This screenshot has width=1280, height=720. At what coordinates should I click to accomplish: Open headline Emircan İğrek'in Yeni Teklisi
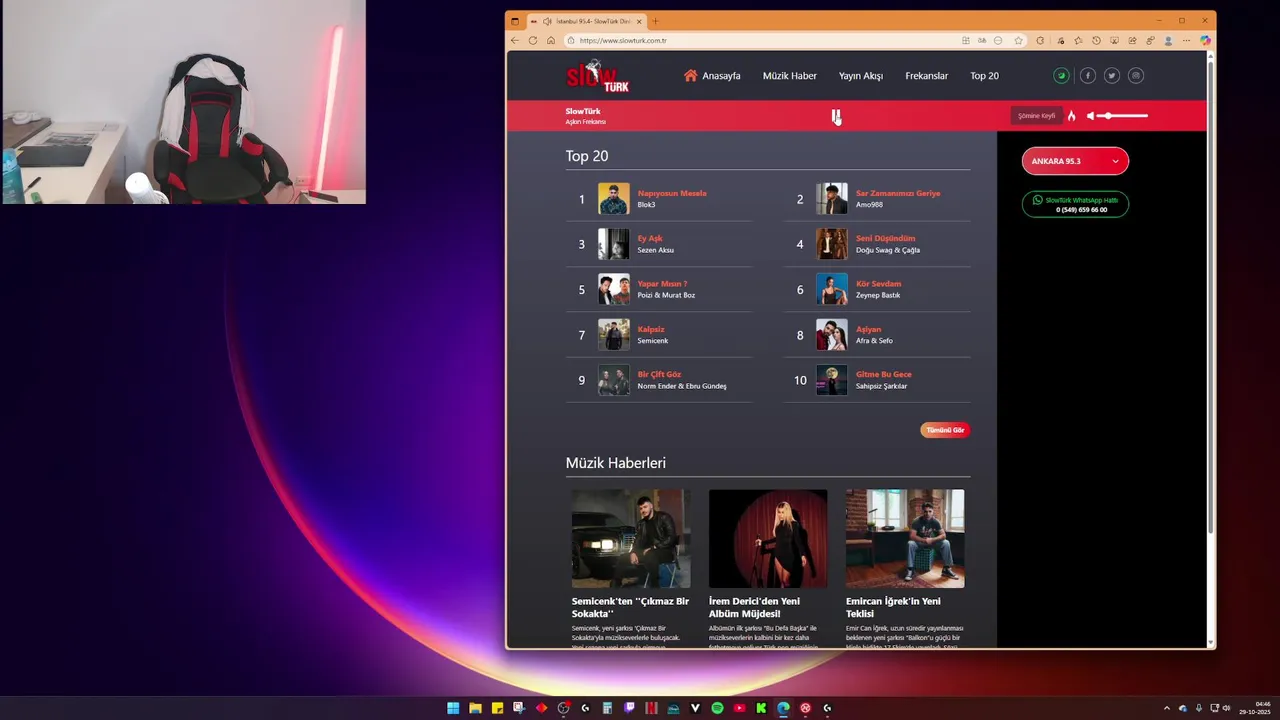[894, 607]
